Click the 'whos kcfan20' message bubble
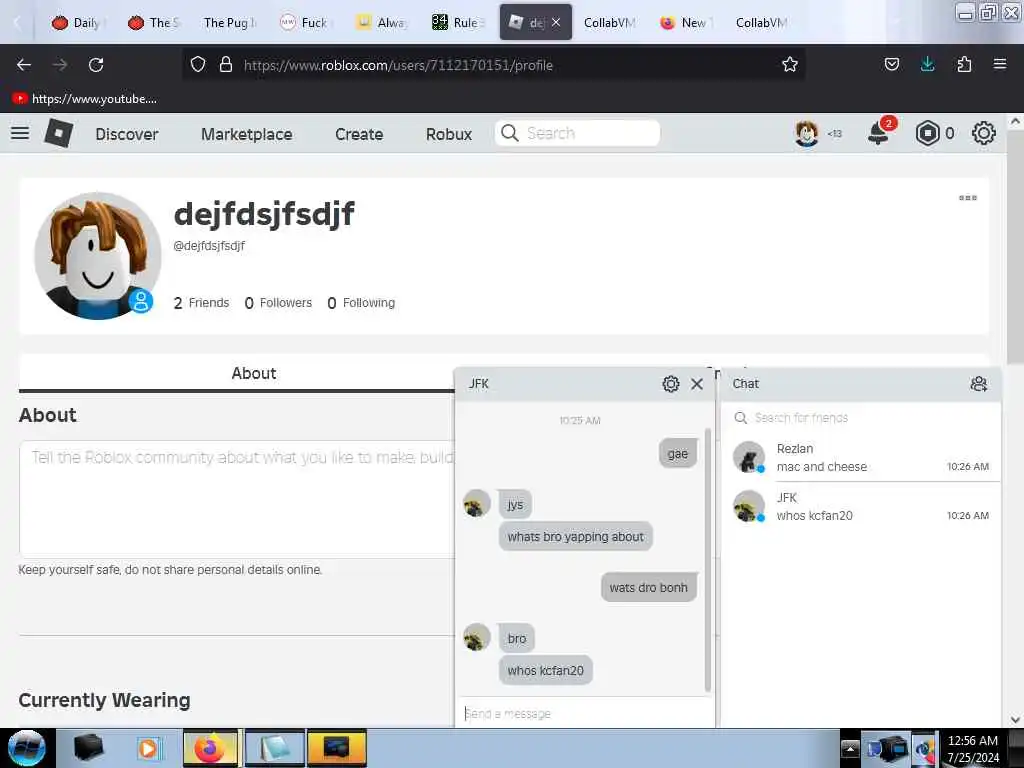This screenshot has height=768, width=1024. (x=545, y=671)
